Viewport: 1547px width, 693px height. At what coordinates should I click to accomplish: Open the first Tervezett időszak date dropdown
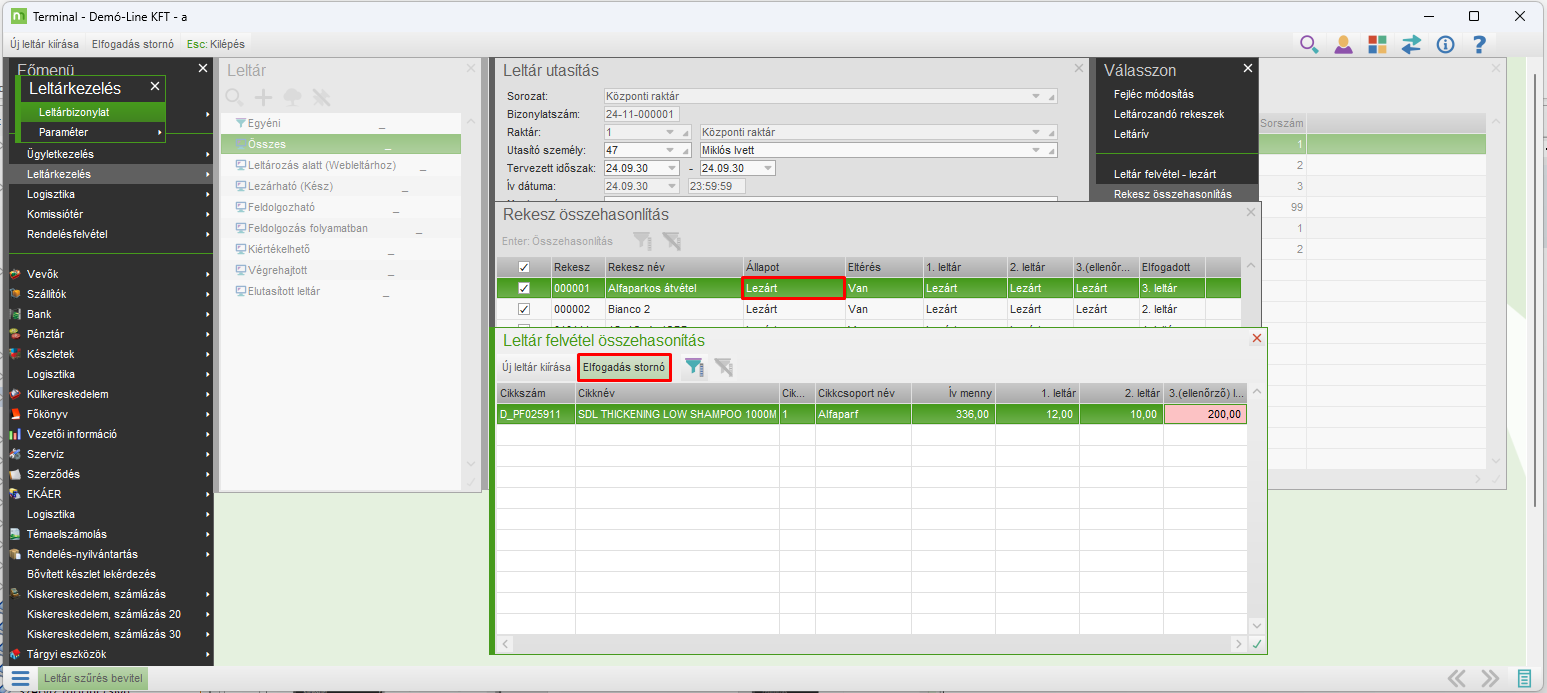[x=670, y=168]
